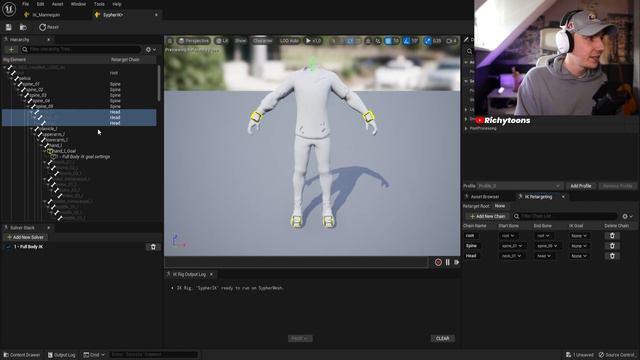The height and width of the screenshot is (360, 640).
Task: Open the IK Goal dropdown for root chain
Action: (x=579, y=236)
